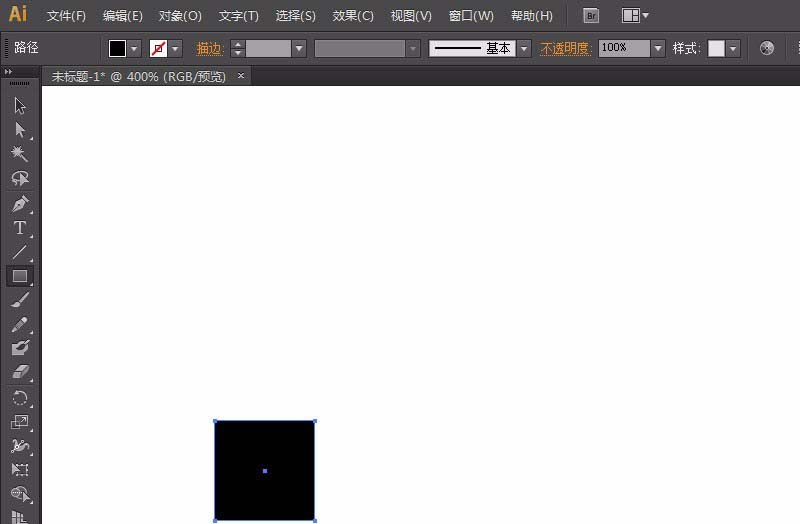Screen dimensions: 800x524
Task: Select the Paintbrush tool
Action: [20, 300]
